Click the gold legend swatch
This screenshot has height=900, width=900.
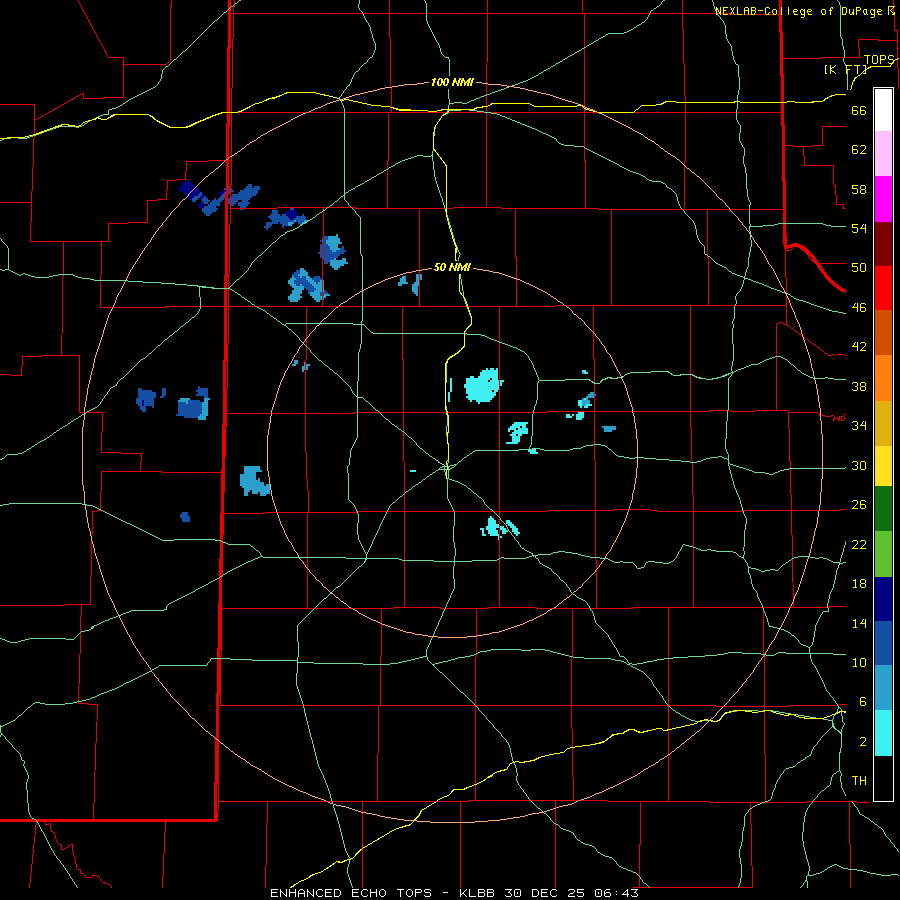point(883,423)
